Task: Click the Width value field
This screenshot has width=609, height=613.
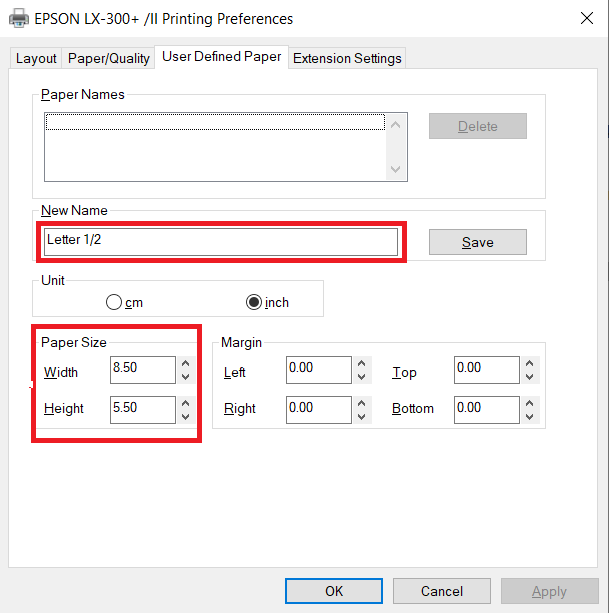Action: coord(143,370)
